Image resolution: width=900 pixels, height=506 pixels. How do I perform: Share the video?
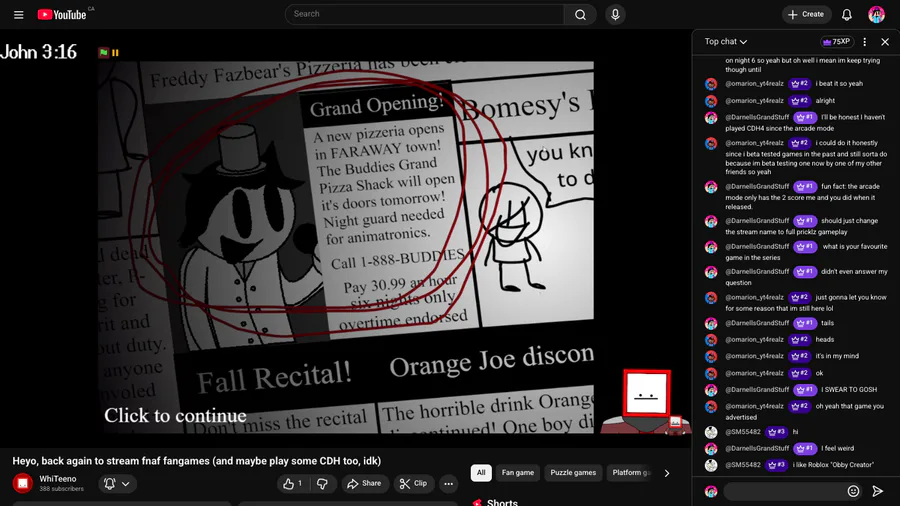coord(364,484)
